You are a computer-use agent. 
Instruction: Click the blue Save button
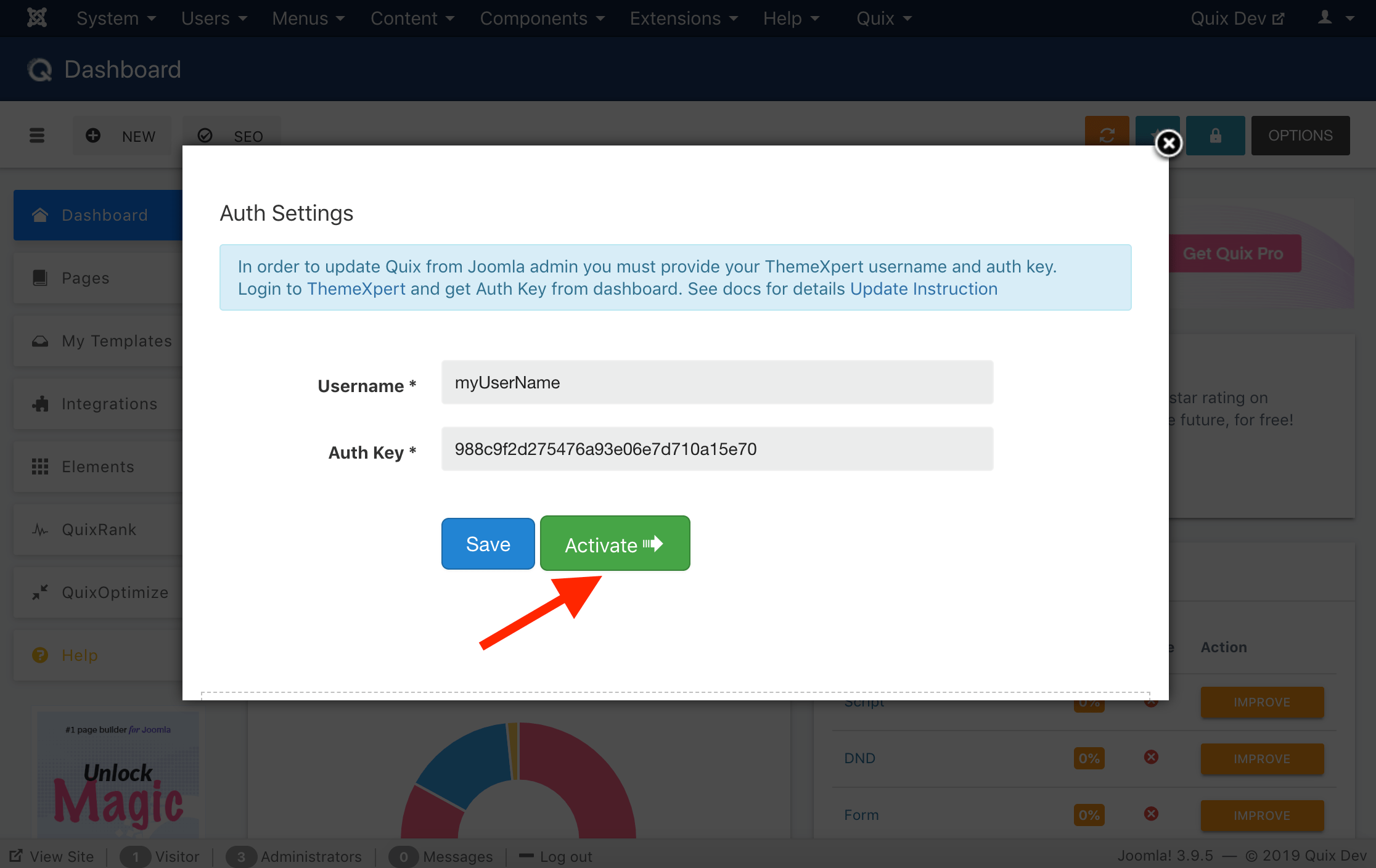[x=488, y=544]
